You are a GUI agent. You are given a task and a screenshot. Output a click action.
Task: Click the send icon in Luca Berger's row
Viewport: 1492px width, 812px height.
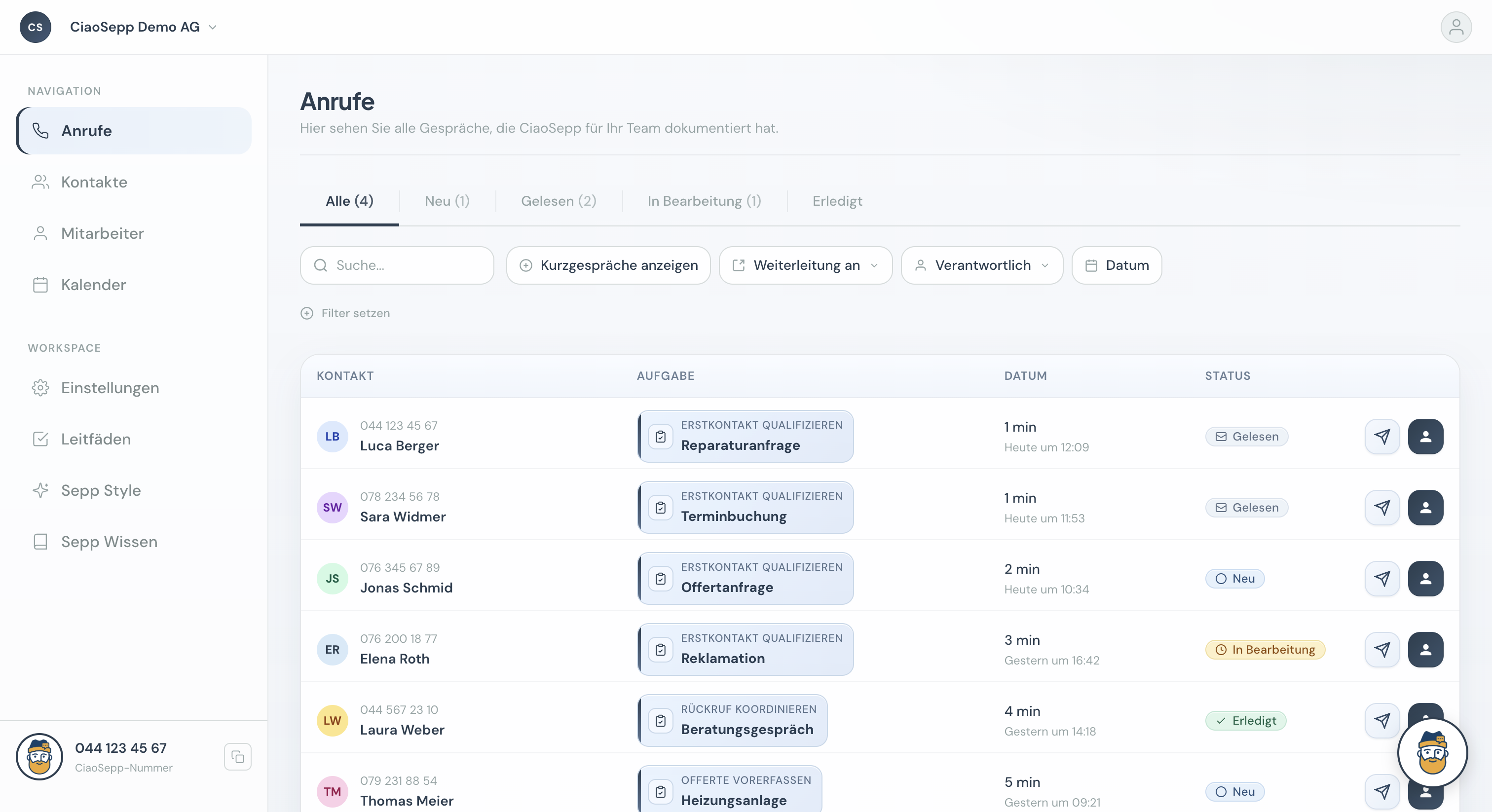[x=1382, y=436]
